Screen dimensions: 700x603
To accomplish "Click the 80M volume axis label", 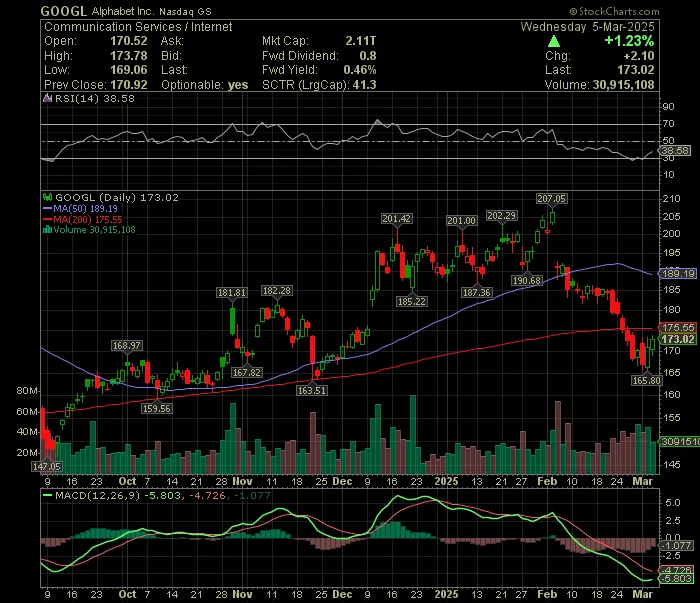I will 27,391.
